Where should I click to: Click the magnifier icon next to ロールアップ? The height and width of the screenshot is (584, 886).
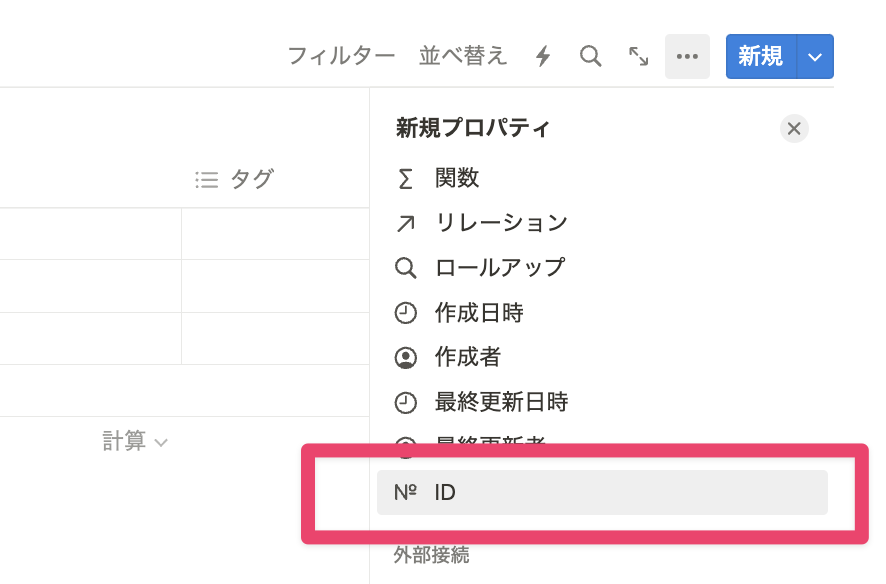405,268
